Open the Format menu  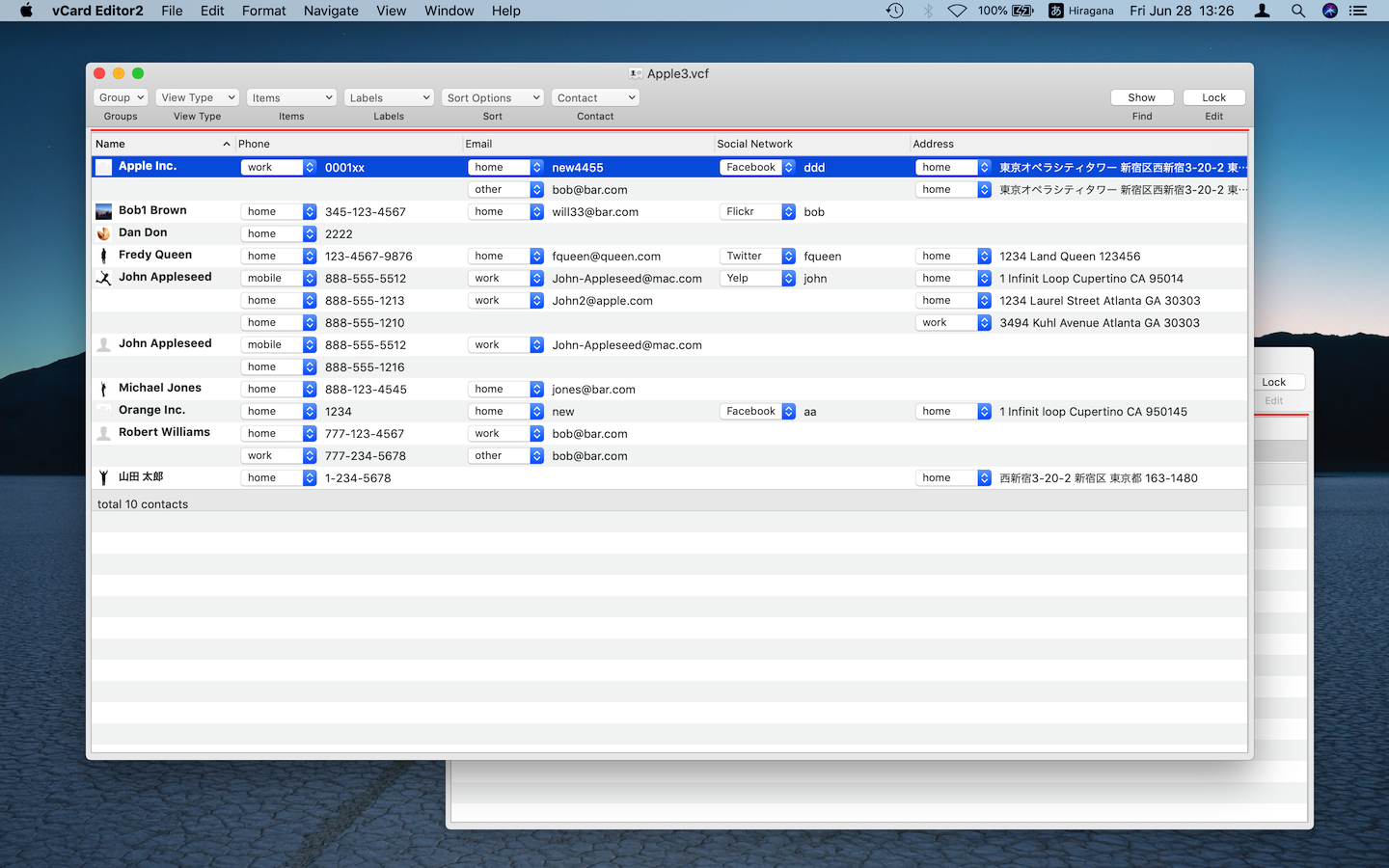[x=263, y=11]
